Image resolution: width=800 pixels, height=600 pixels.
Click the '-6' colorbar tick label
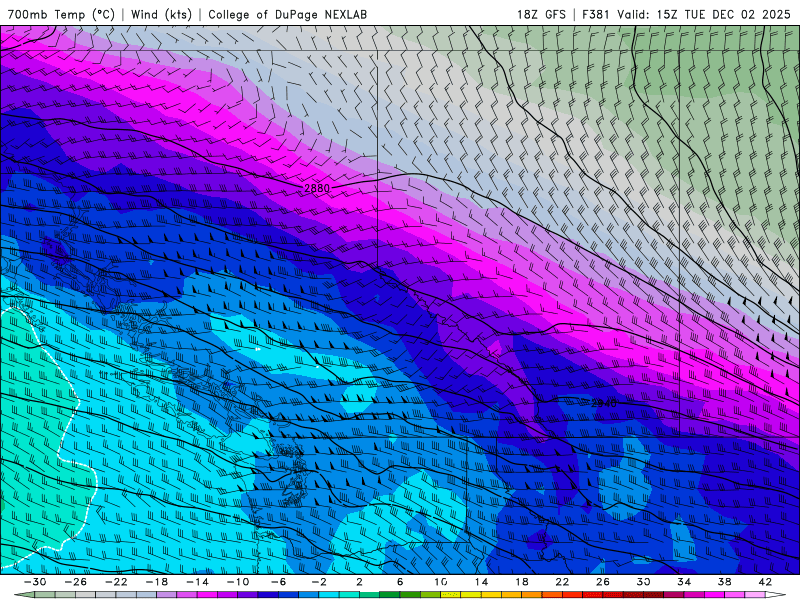pyautogui.click(x=278, y=582)
